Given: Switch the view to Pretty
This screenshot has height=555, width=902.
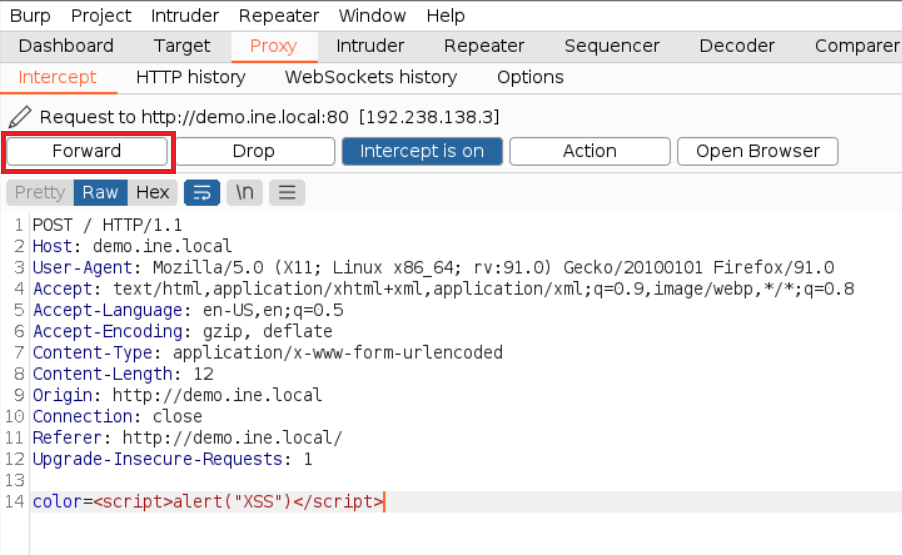Looking at the screenshot, I should (x=40, y=193).
